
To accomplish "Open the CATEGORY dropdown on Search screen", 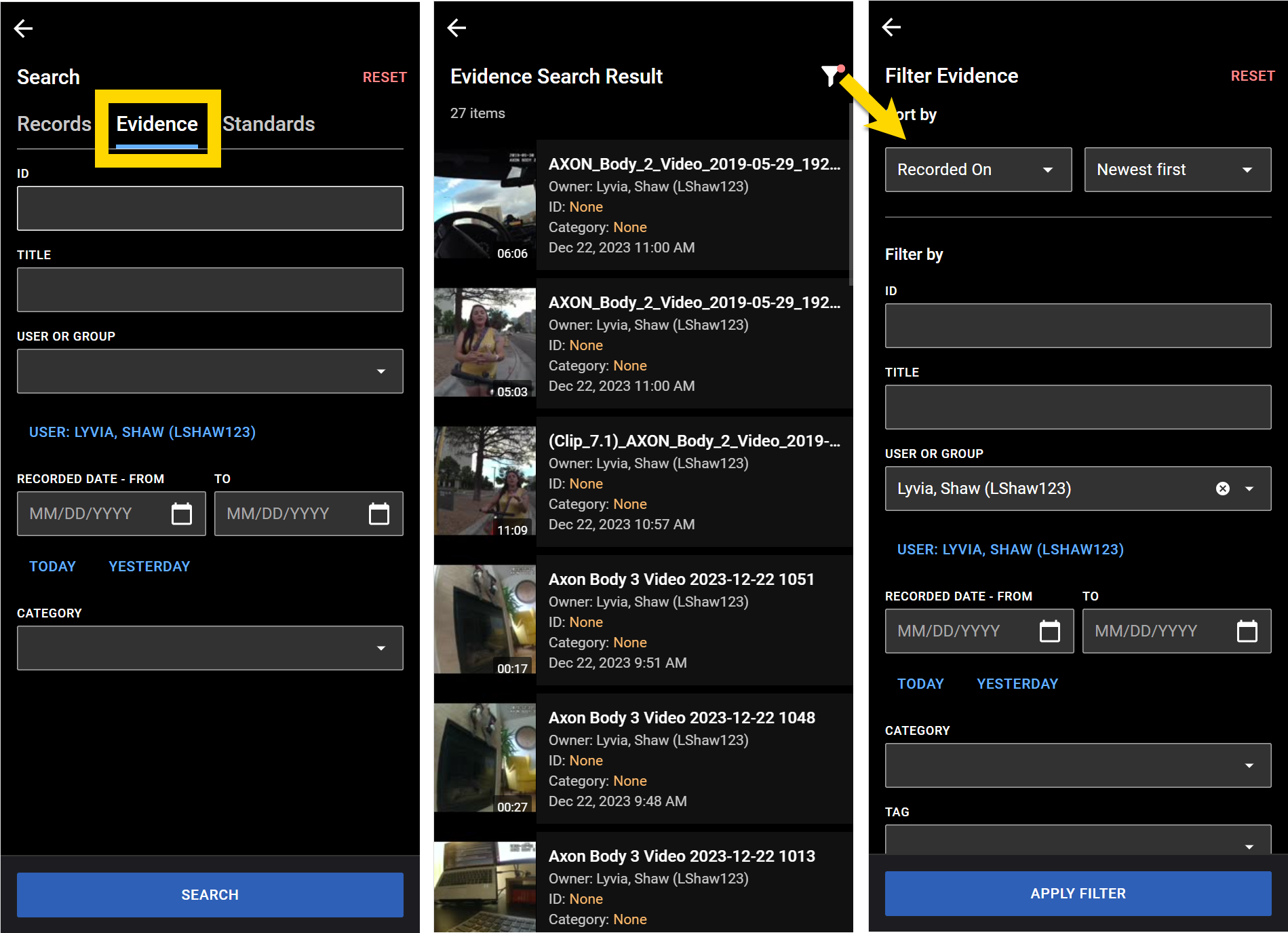I will pyautogui.click(x=380, y=648).
